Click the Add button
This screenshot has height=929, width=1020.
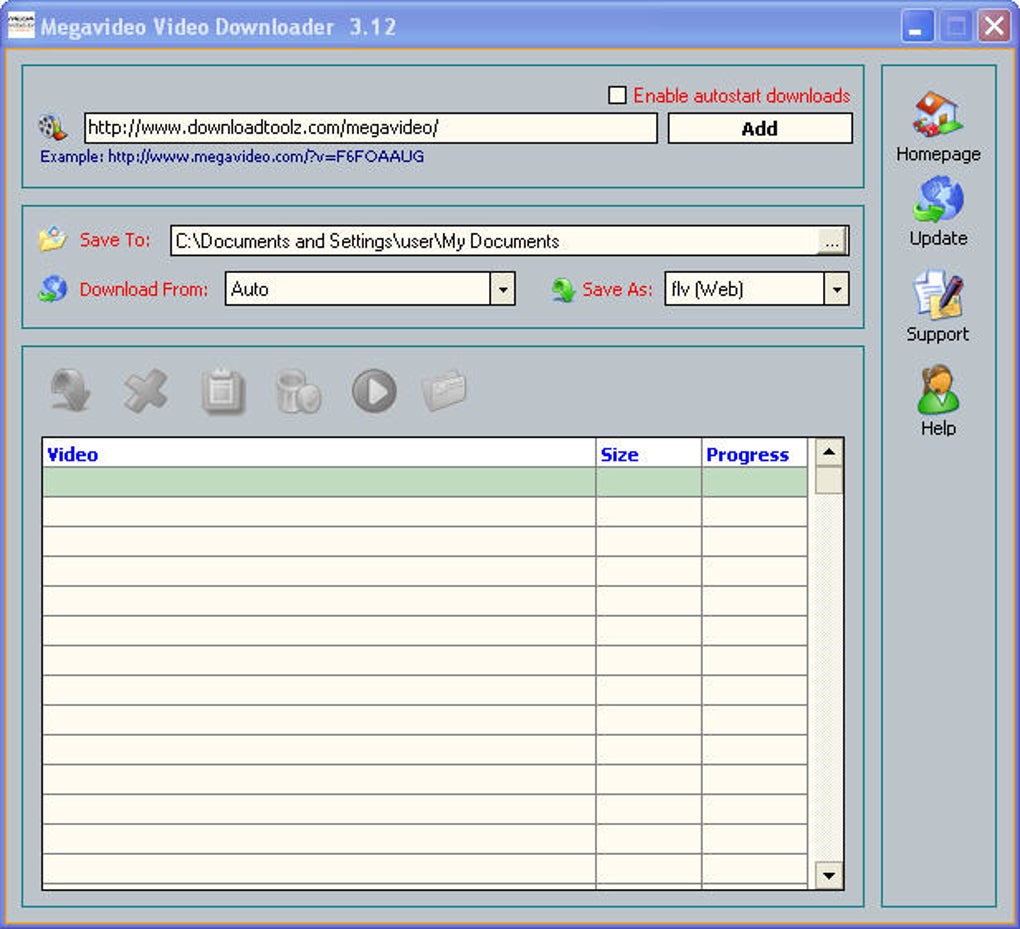tap(760, 128)
